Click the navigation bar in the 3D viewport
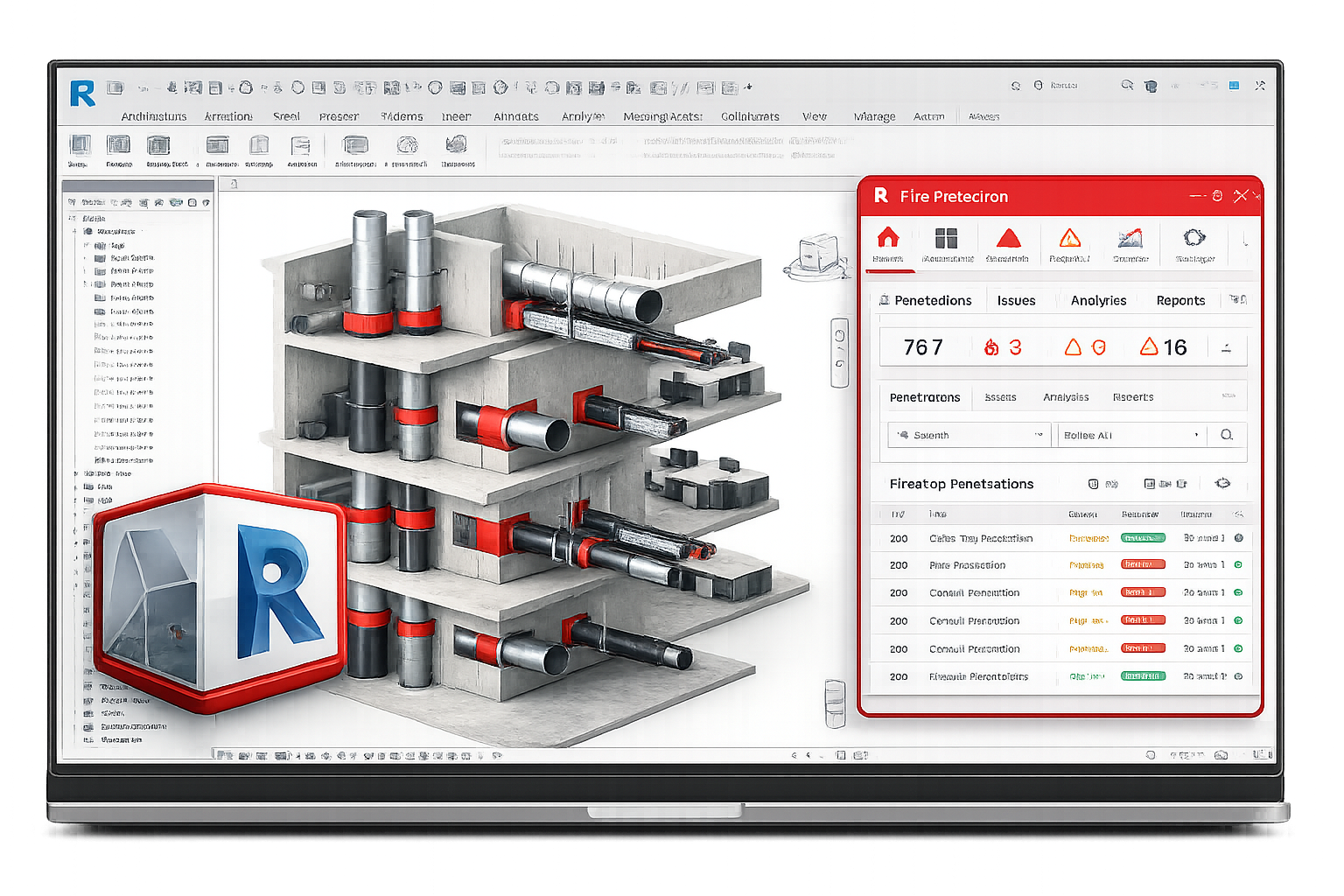Image resolution: width=1344 pixels, height=896 pixels. pyautogui.click(x=839, y=353)
